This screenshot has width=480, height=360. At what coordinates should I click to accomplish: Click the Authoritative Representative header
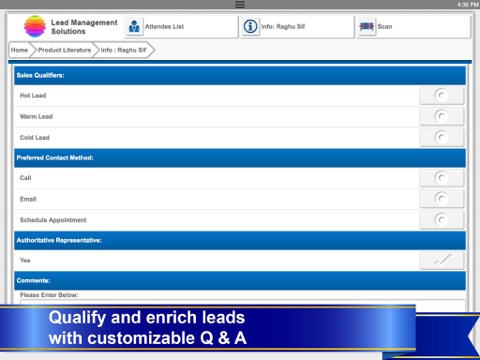(240, 240)
